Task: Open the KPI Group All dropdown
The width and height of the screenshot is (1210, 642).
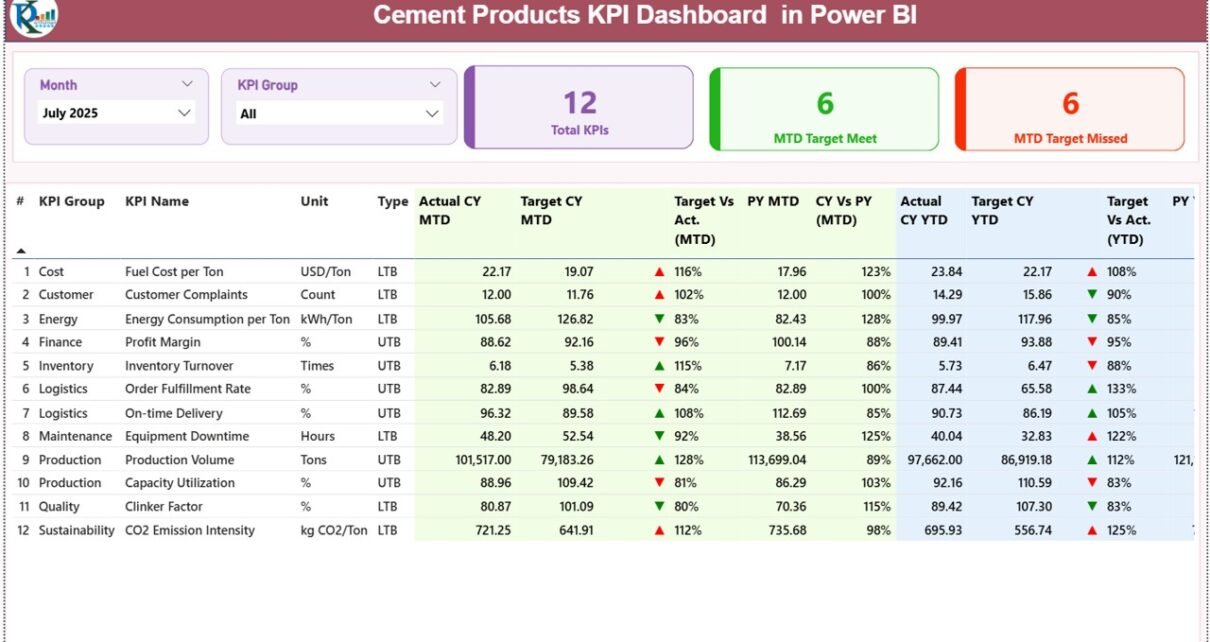Action: tap(432, 114)
